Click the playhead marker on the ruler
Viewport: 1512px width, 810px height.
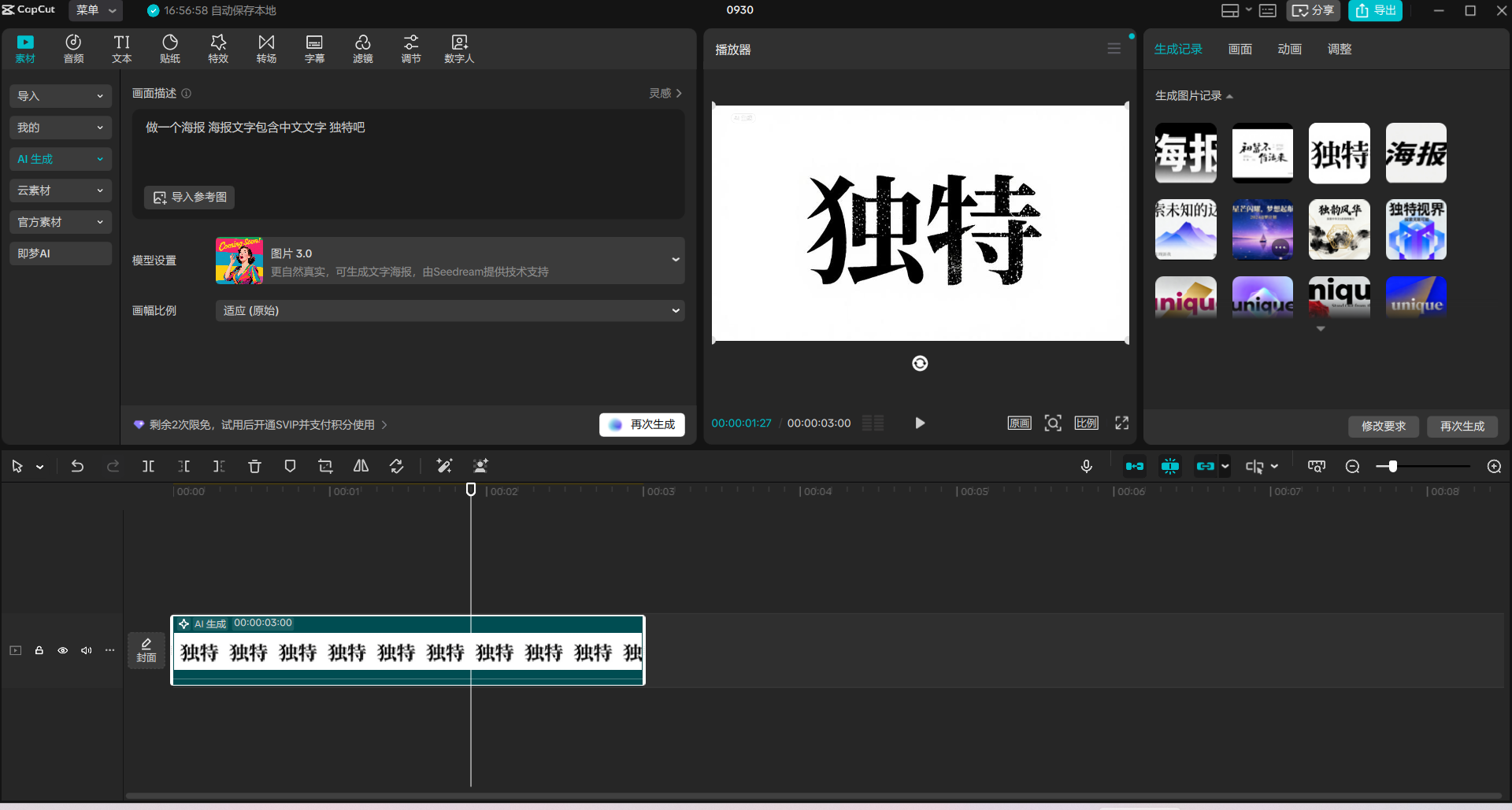[x=471, y=490]
